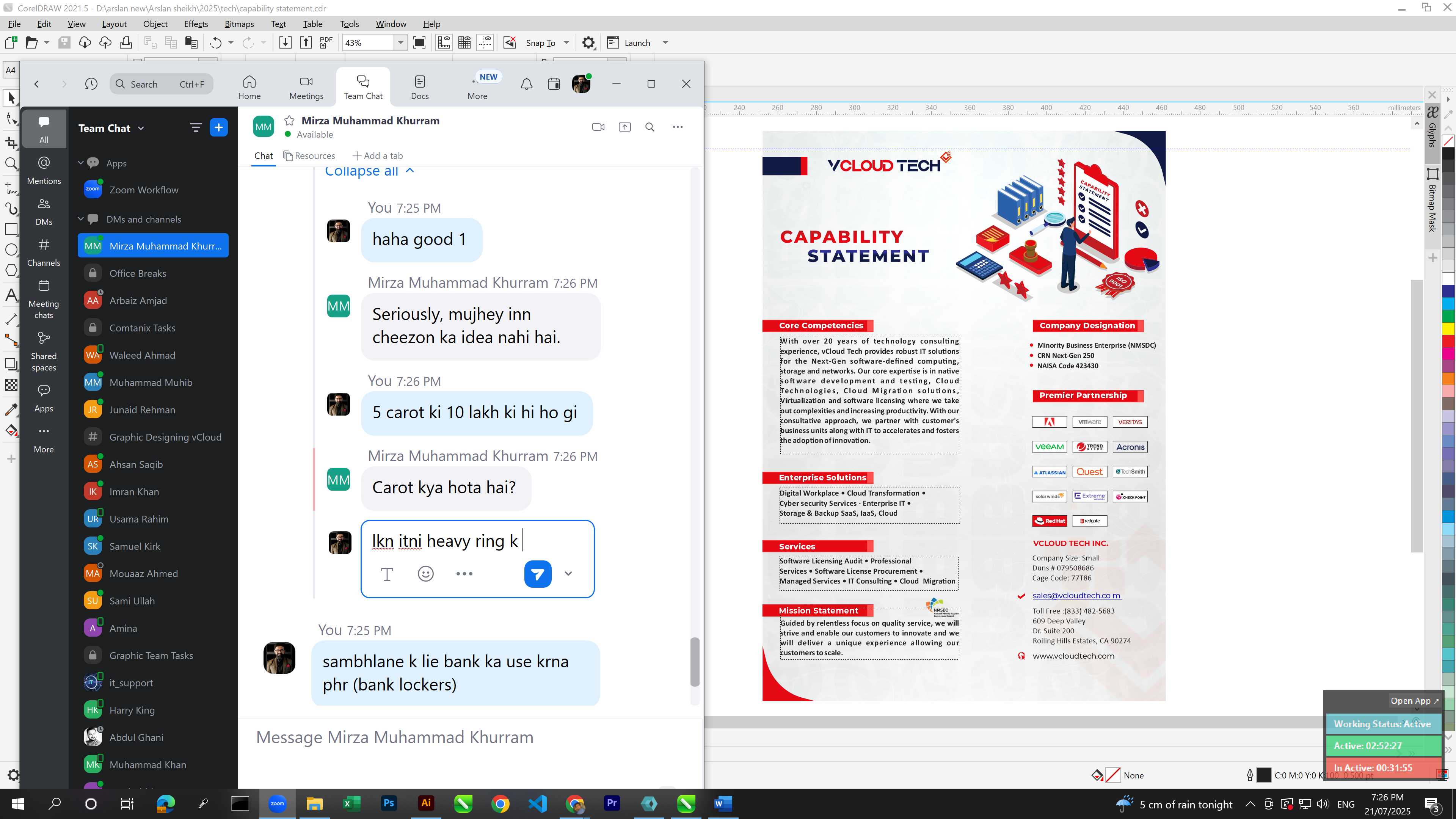The height and width of the screenshot is (819, 1456).
Task: Open Photoshop from the taskbar
Action: 389,804
